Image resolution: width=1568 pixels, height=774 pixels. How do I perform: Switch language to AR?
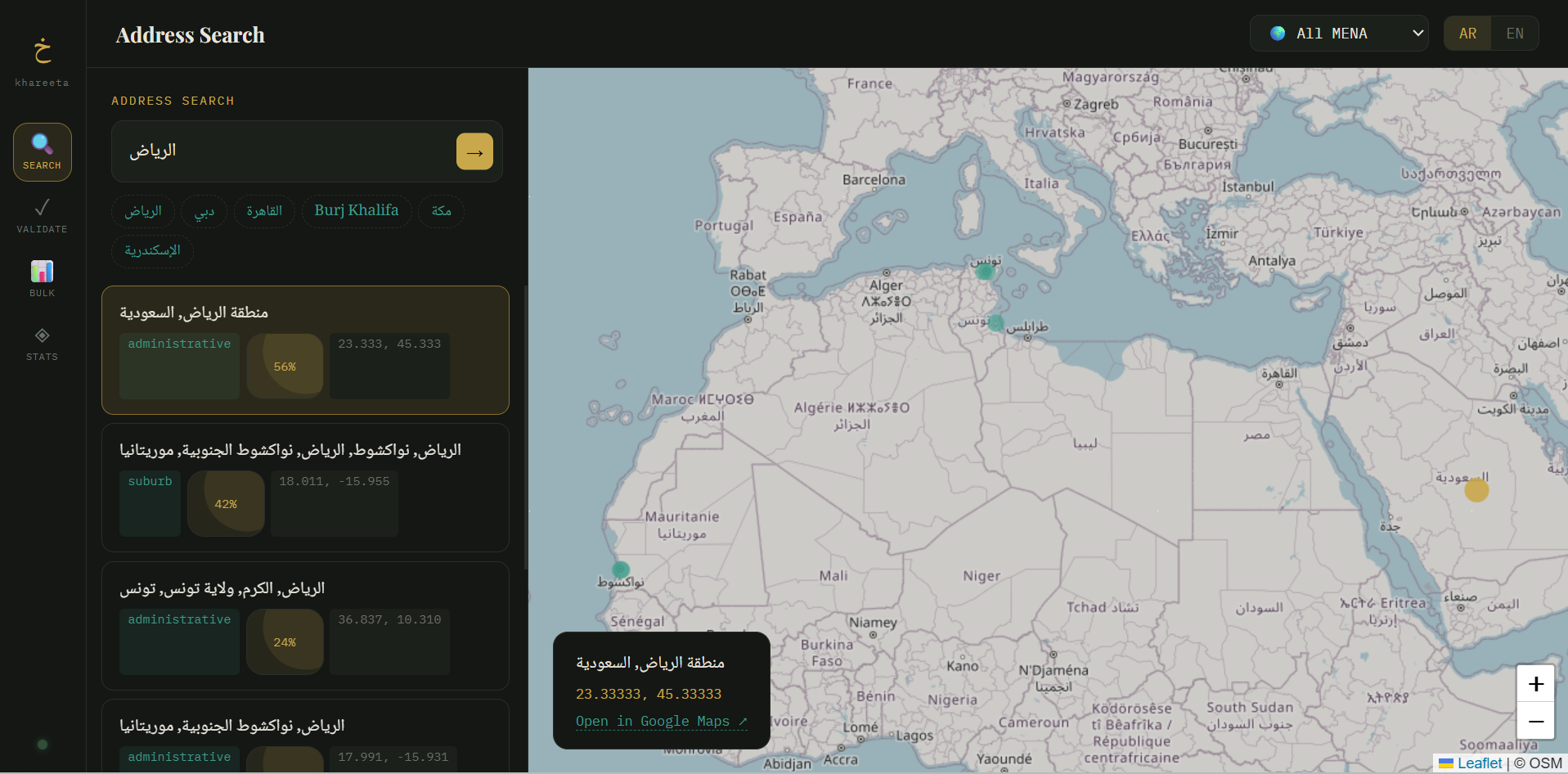(x=1467, y=34)
